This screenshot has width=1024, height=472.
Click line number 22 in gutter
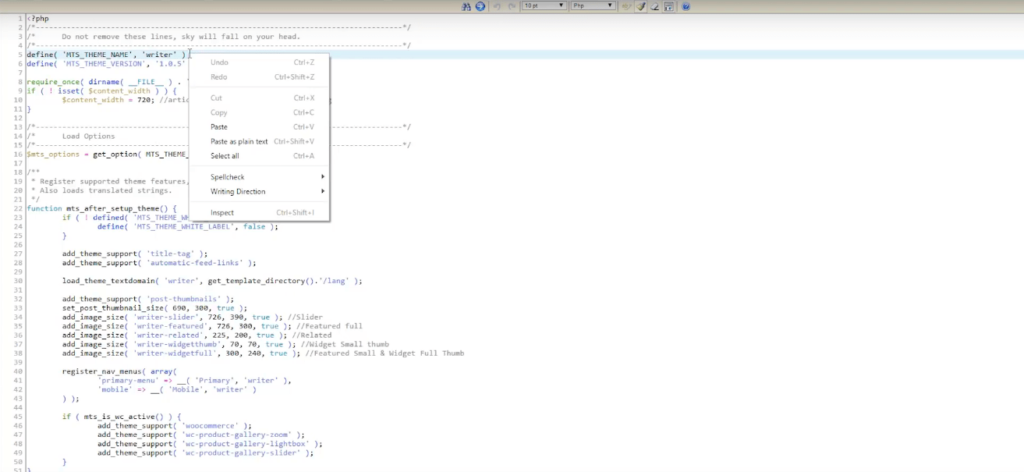pyautogui.click(x=18, y=208)
